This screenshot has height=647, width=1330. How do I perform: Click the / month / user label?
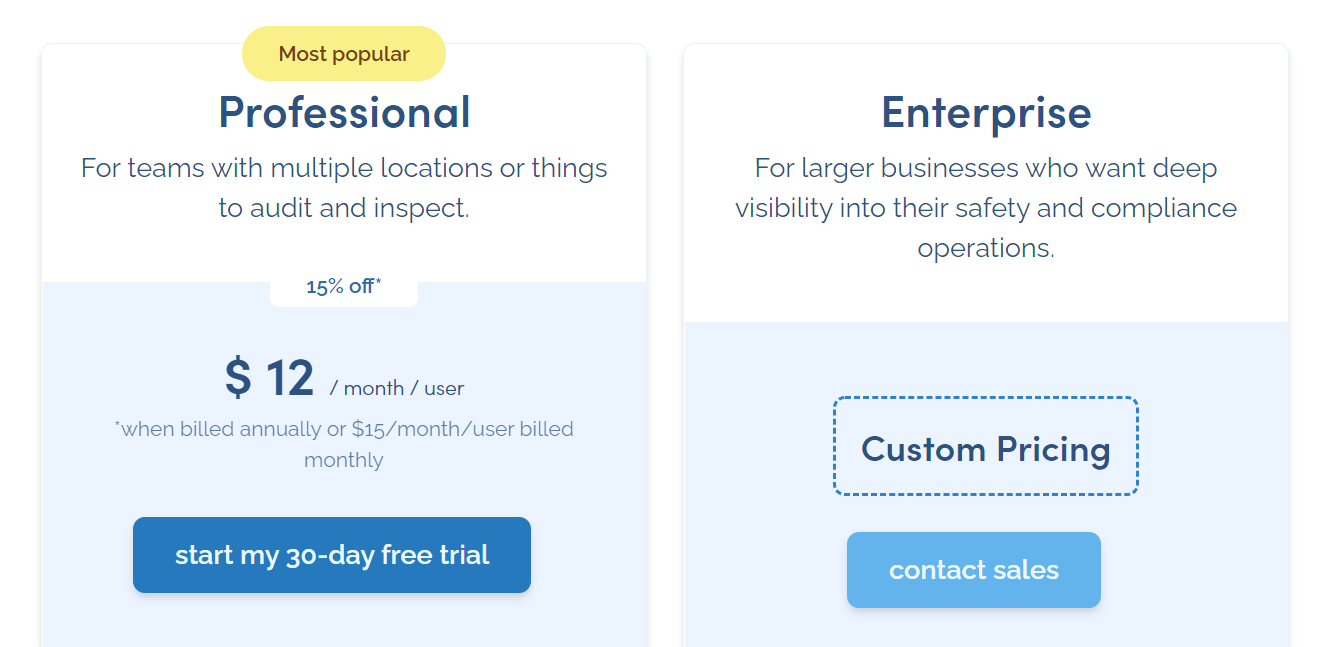(397, 388)
